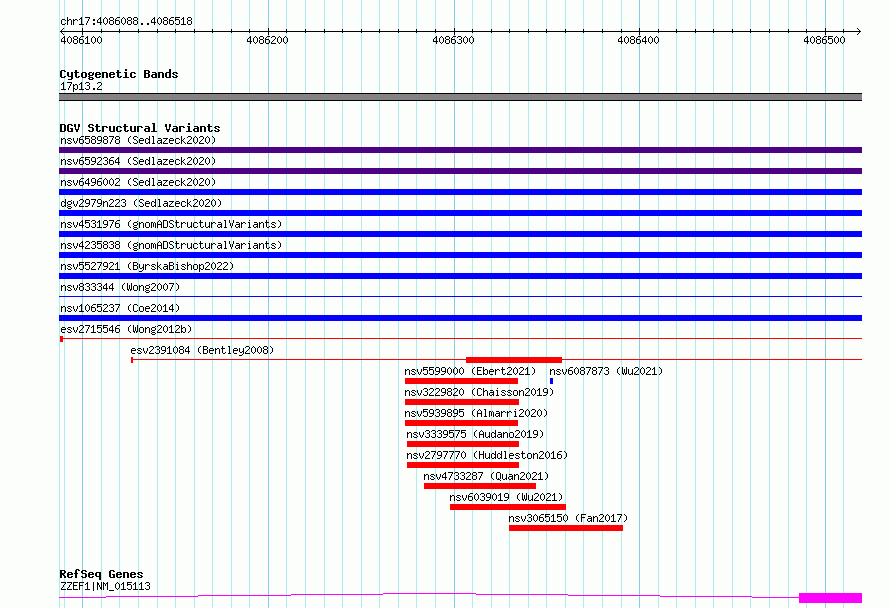
Task: Select variant label nsv5527921 (ByrskaBishop2022)
Action: pos(147,266)
